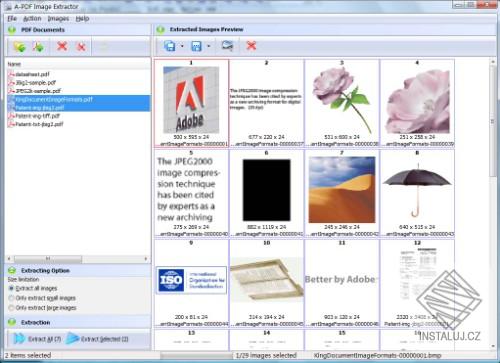Open the first Save icon dropdown arrow
This screenshot has height=363, width=500.
[x=182, y=46]
